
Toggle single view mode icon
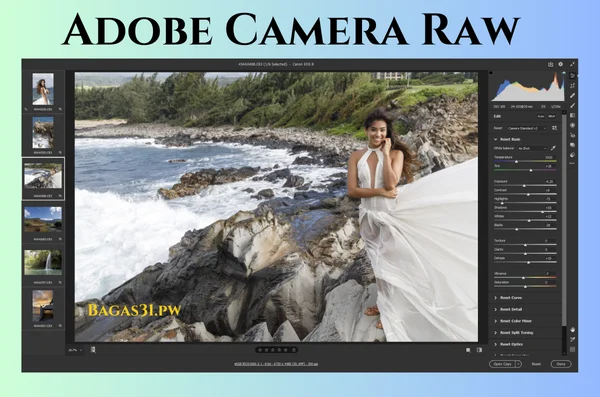pos(468,350)
